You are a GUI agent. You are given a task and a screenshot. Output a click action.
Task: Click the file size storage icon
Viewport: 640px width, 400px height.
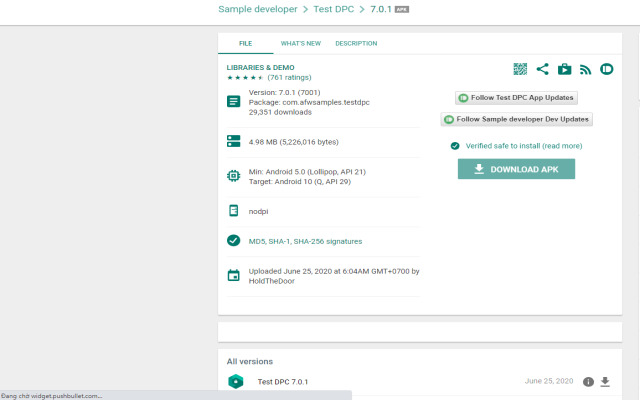coord(233,141)
